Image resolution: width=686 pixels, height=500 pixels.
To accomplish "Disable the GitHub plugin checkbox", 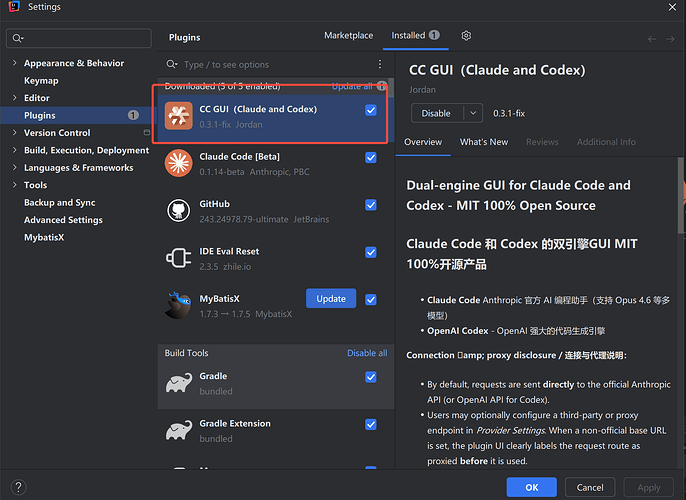I will [x=371, y=205].
